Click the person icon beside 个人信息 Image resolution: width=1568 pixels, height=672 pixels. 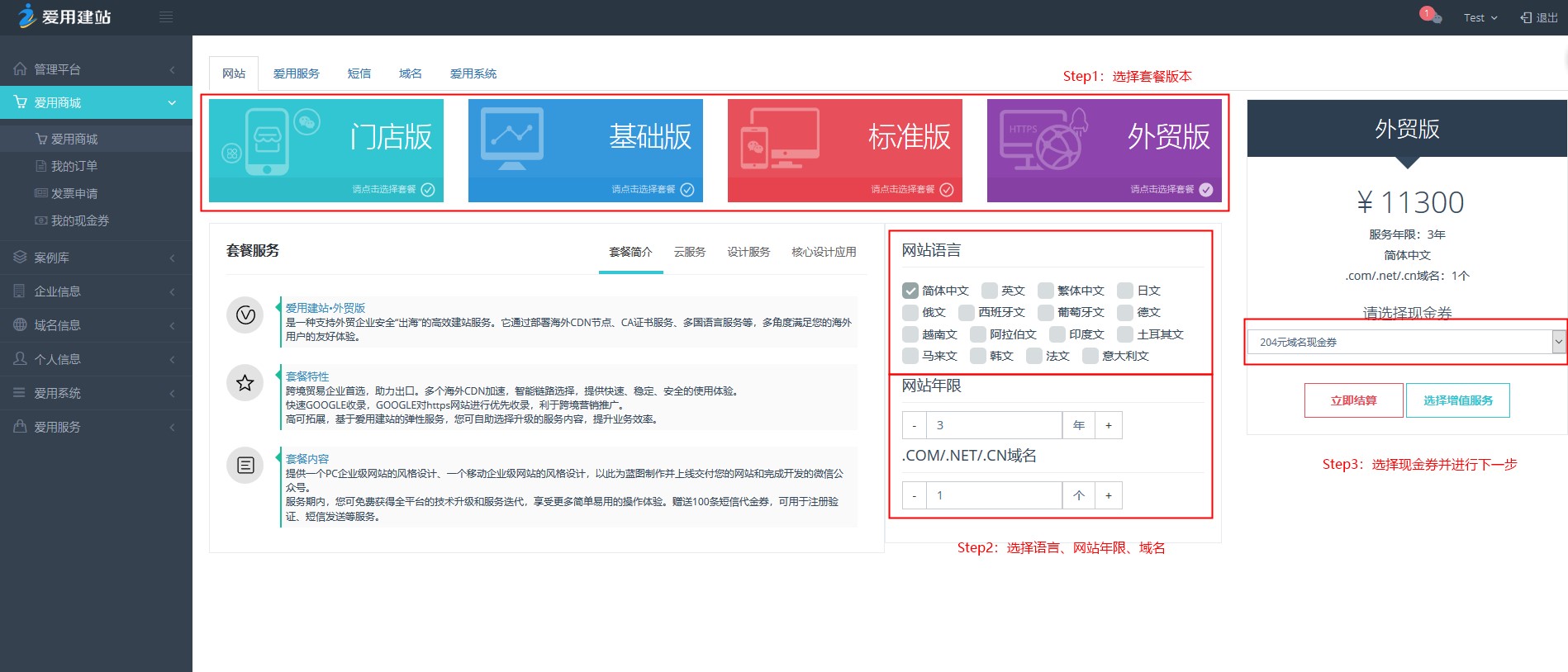point(20,359)
